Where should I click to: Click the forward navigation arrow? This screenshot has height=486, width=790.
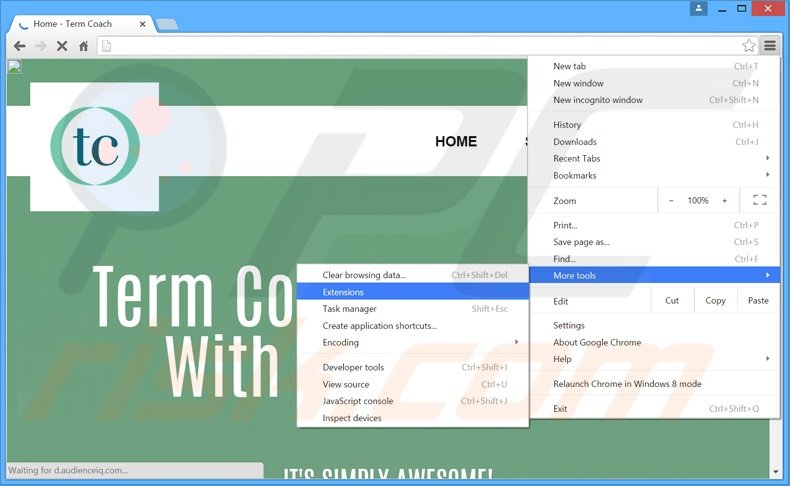[x=41, y=46]
